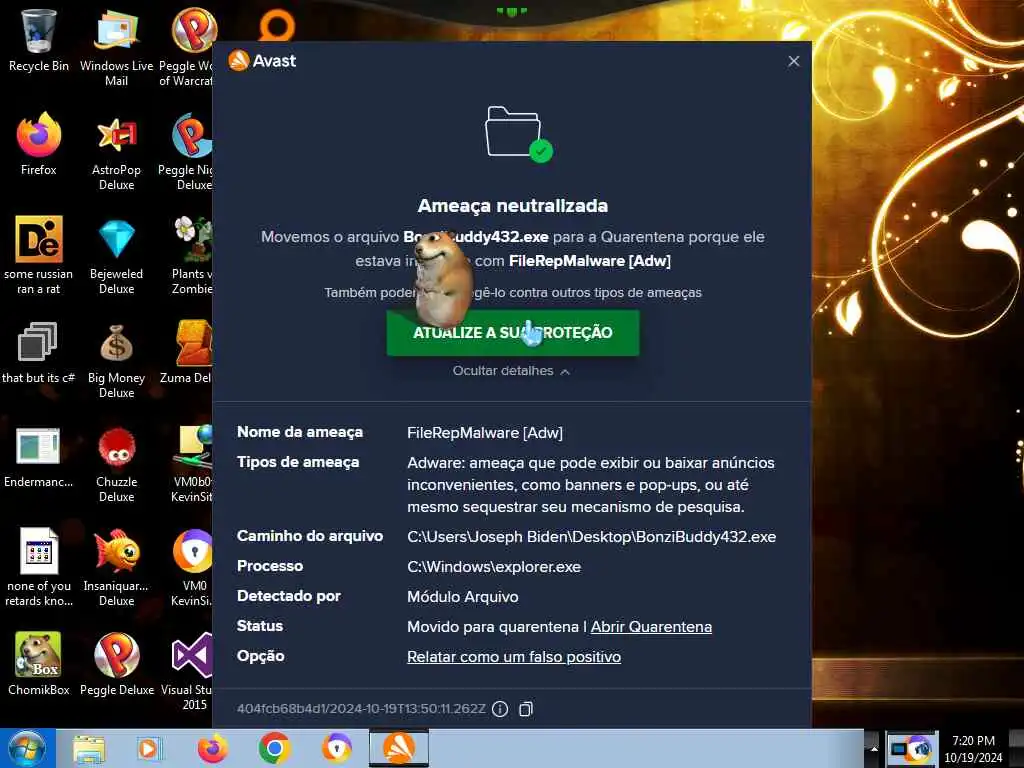
Task: Select the 'none of you' file icon
Action: tap(39, 567)
